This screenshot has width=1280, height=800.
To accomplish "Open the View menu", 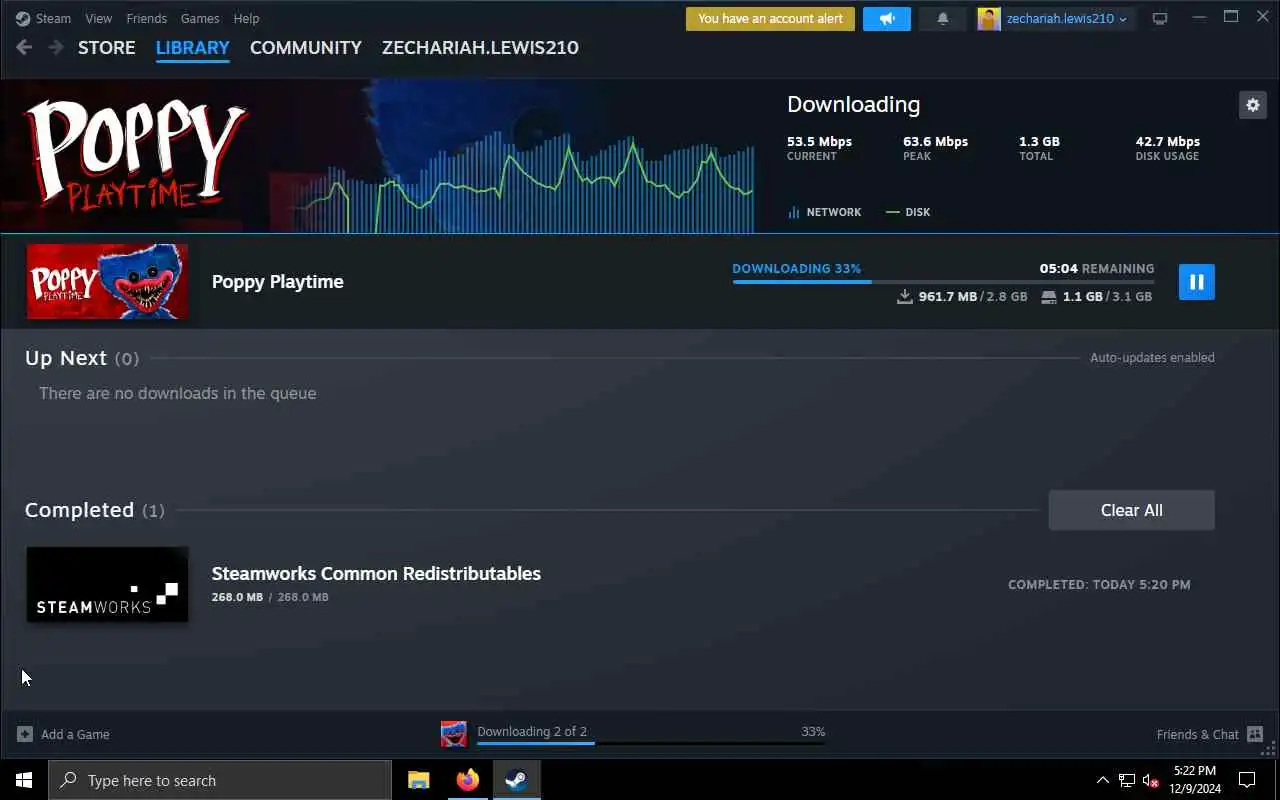I will (x=98, y=18).
